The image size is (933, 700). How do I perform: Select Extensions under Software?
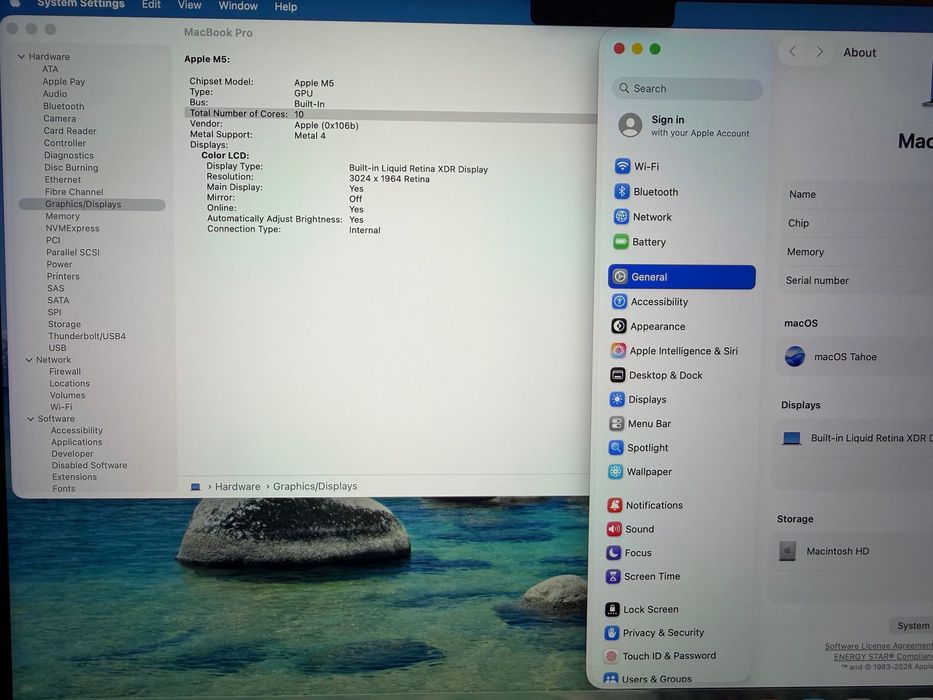tap(74, 477)
